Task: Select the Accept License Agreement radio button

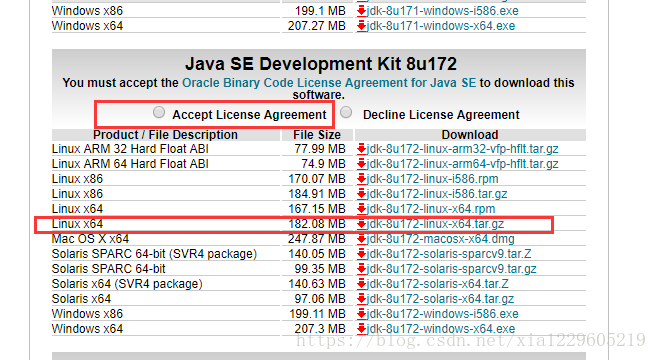Action: (159, 112)
